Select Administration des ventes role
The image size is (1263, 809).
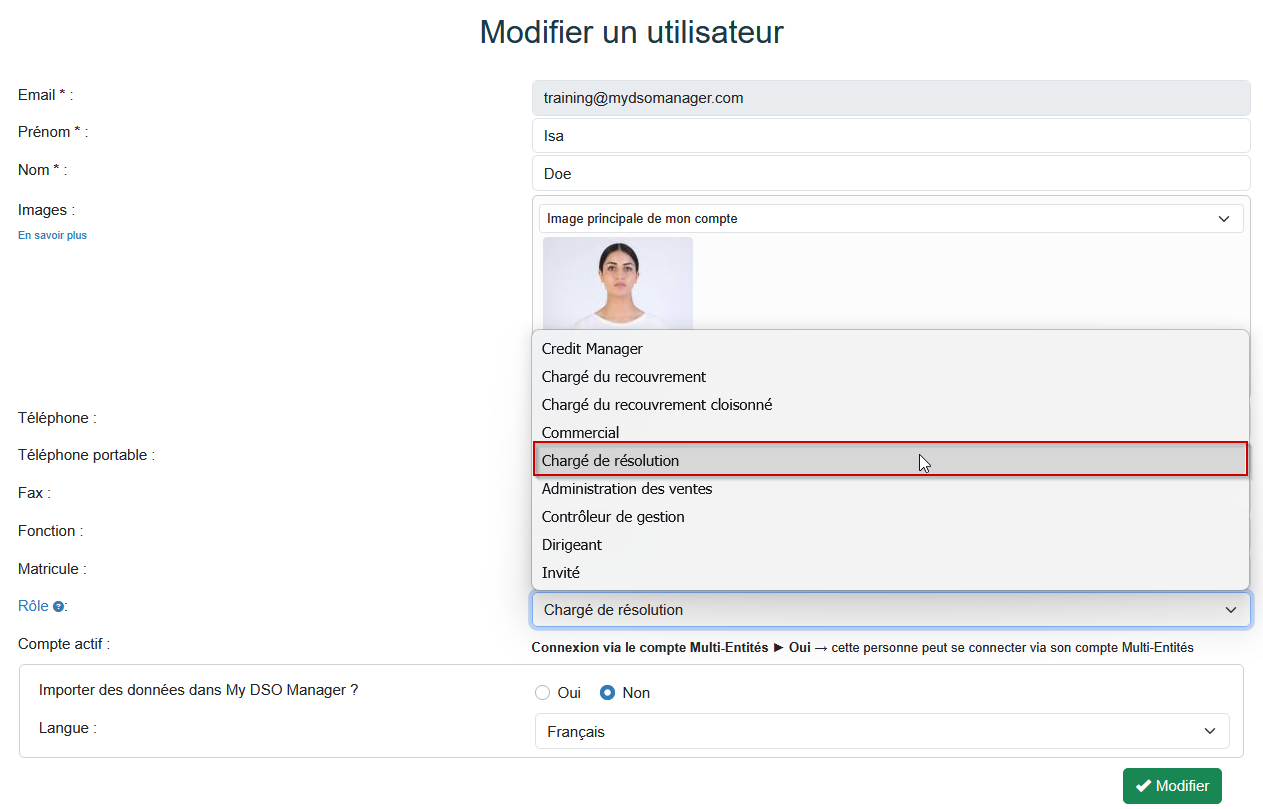627,489
